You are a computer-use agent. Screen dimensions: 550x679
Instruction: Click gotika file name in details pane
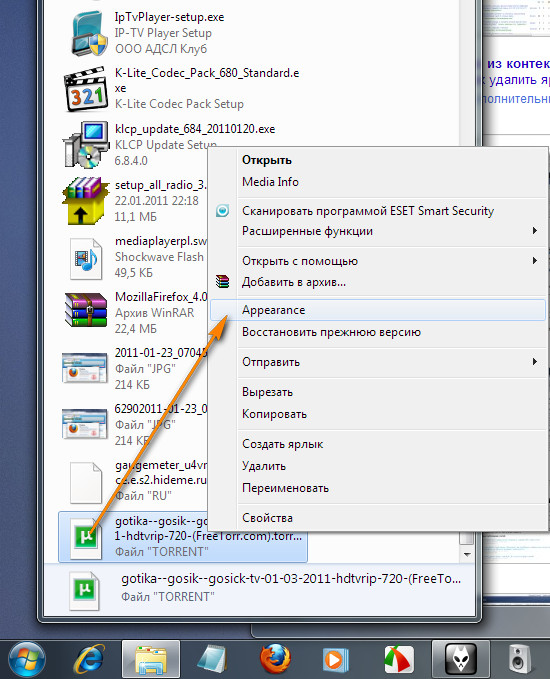pos(291,579)
